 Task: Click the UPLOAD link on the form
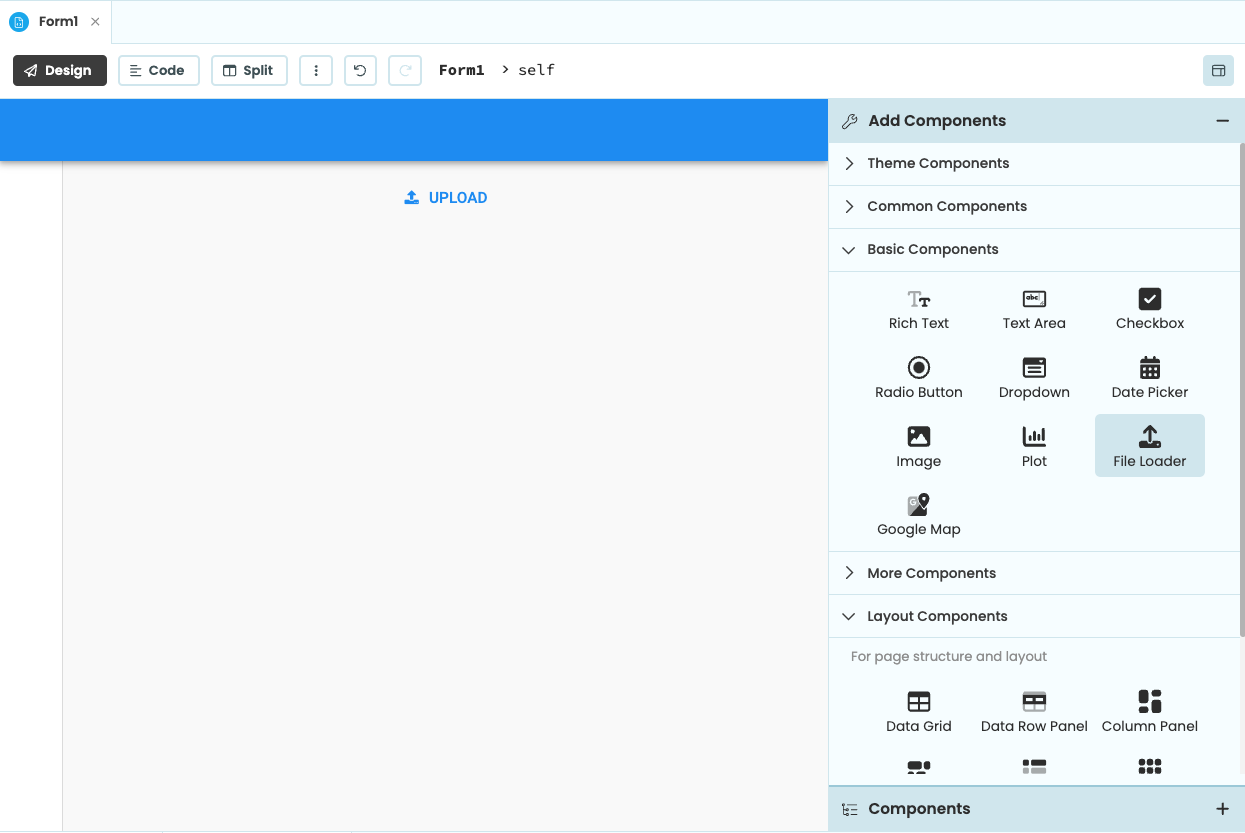pyautogui.click(x=445, y=197)
